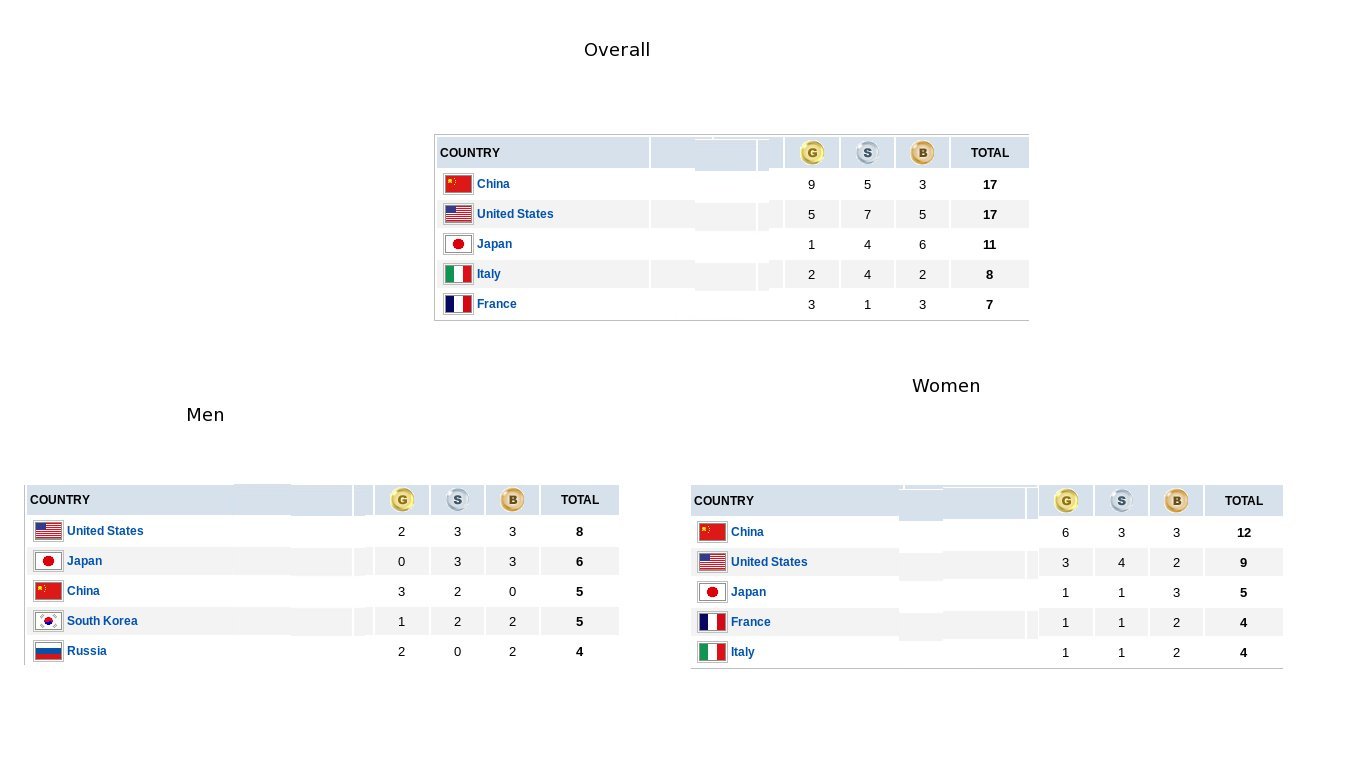Click the silver medal icon in Overall table
This screenshot has height=768, width=1366.
867,153
